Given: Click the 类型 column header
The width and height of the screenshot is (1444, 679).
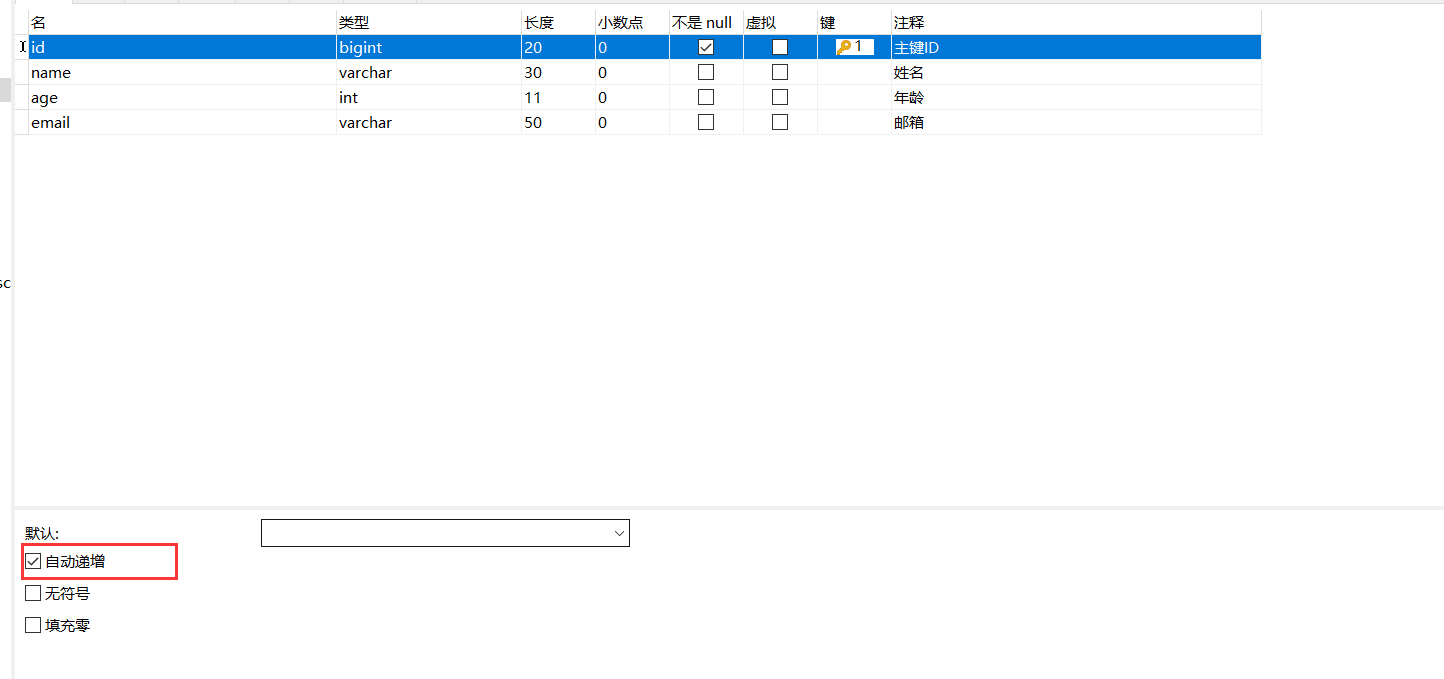Looking at the screenshot, I should click(x=428, y=22).
